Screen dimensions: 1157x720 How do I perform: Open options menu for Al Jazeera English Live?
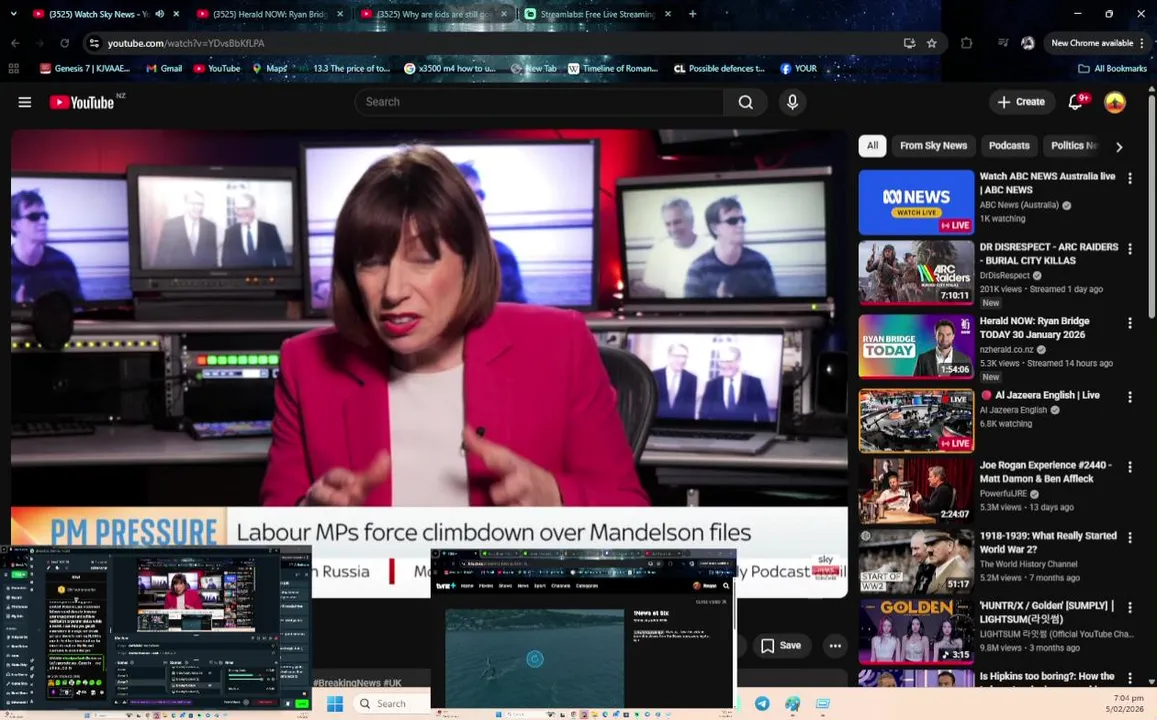point(1130,397)
